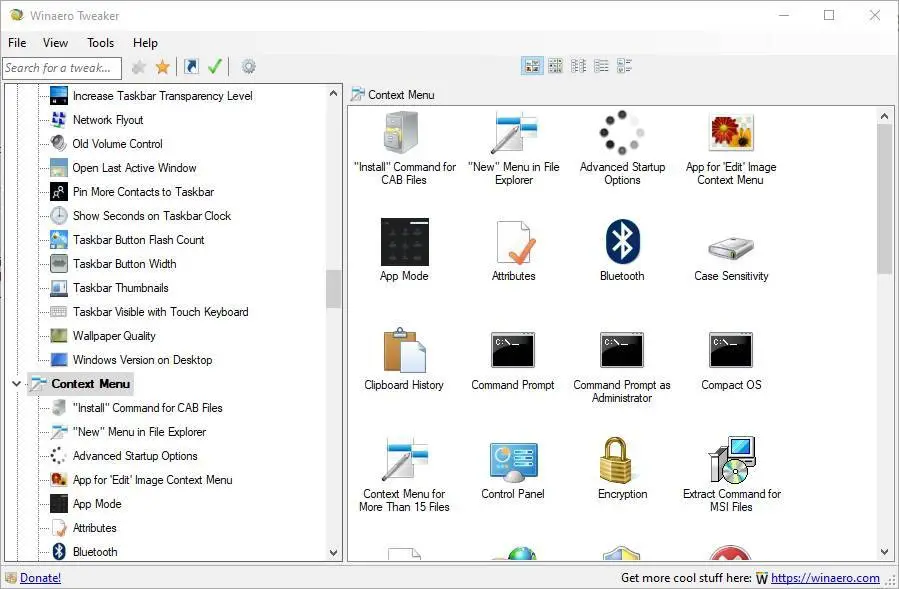Select the Encryption padlock icon
Viewport: 899px width, 589px height.
(615, 460)
